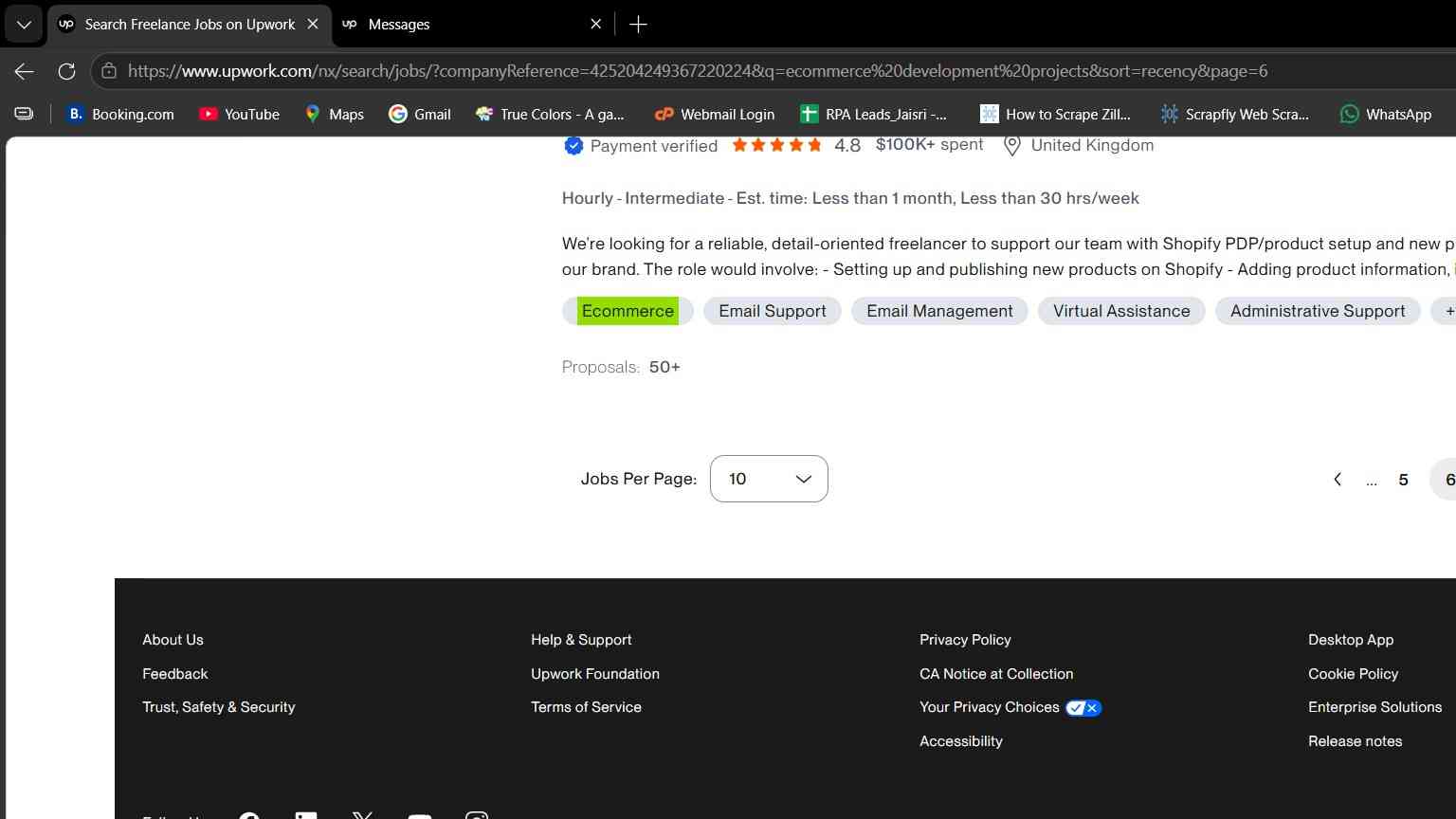Open the tab search chevron
This screenshot has width=1456, height=819.
[x=24, y=25]
